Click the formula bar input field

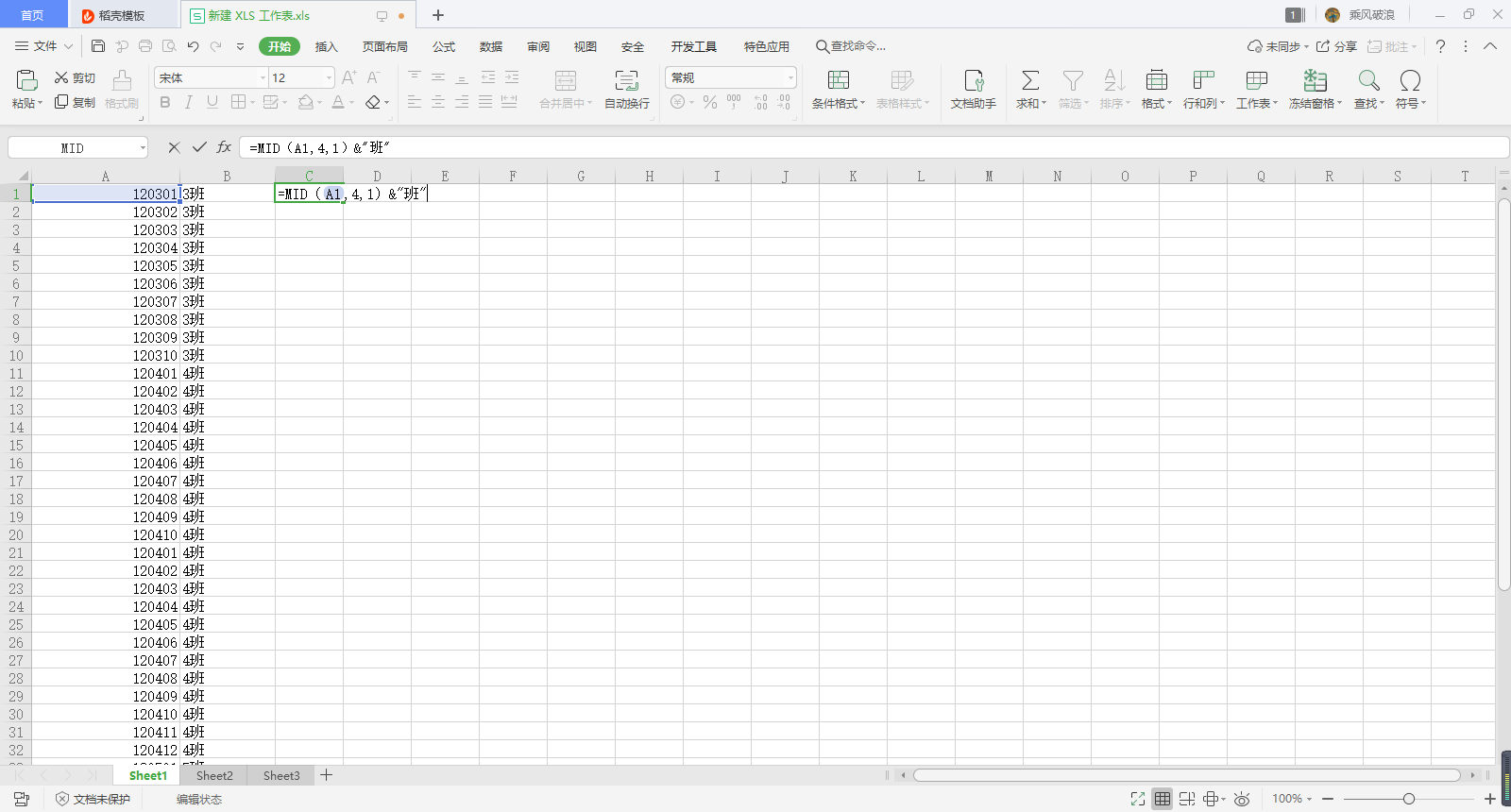[x=874, y=147]
